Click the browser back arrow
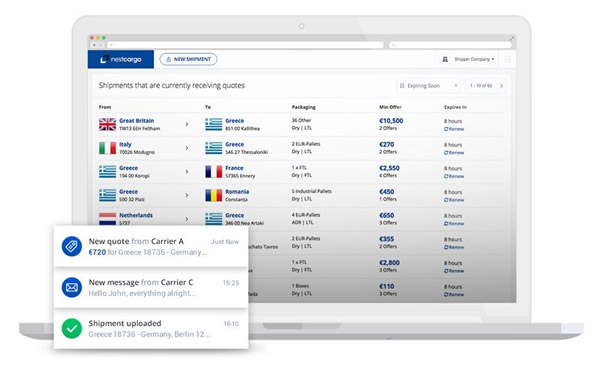This screenshot has width=600, height=365. pyautogui.click(x=94, y=45)
